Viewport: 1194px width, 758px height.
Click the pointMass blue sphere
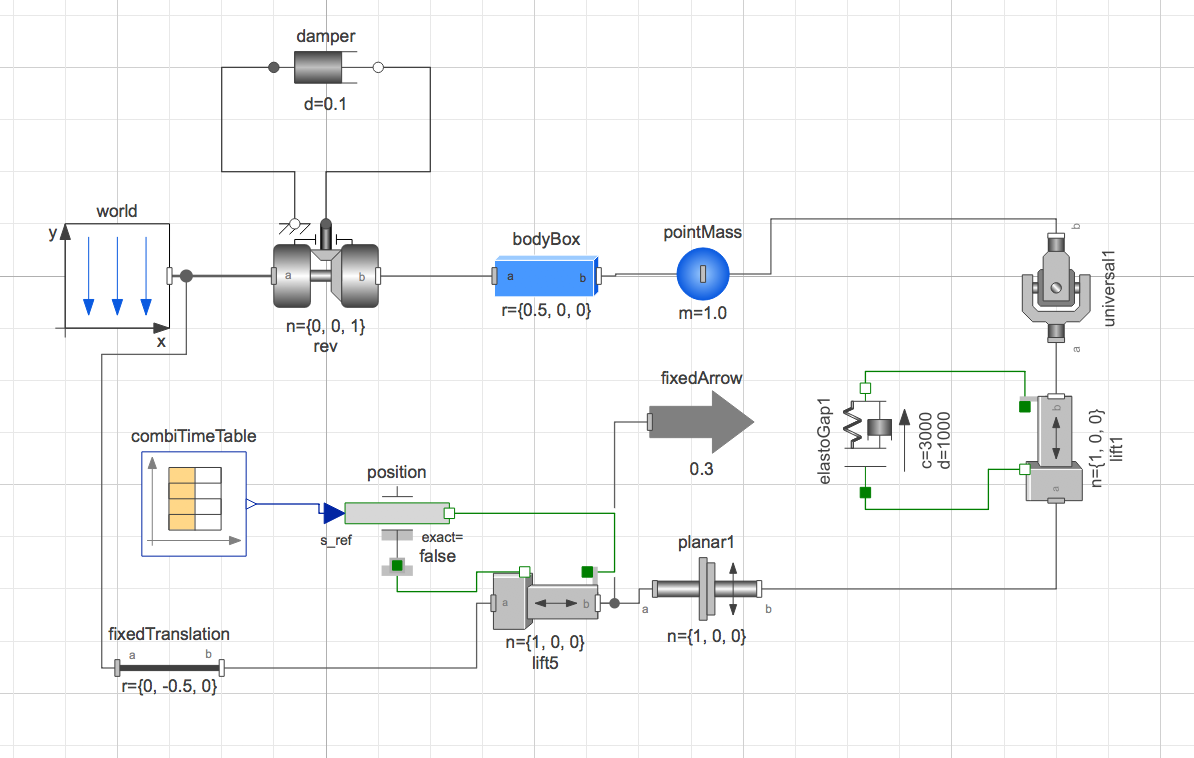pyautogui.click(x=703, y=273)
